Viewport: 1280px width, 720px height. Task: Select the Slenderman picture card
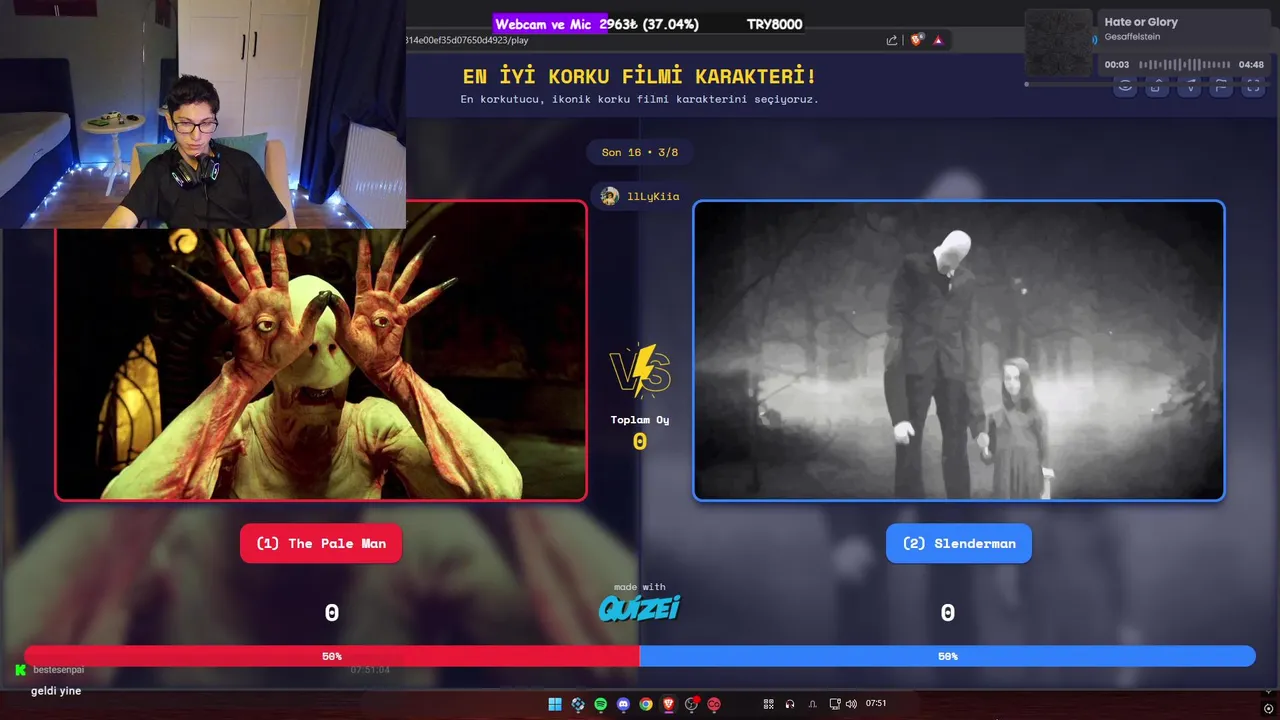(x=958, y=350)
